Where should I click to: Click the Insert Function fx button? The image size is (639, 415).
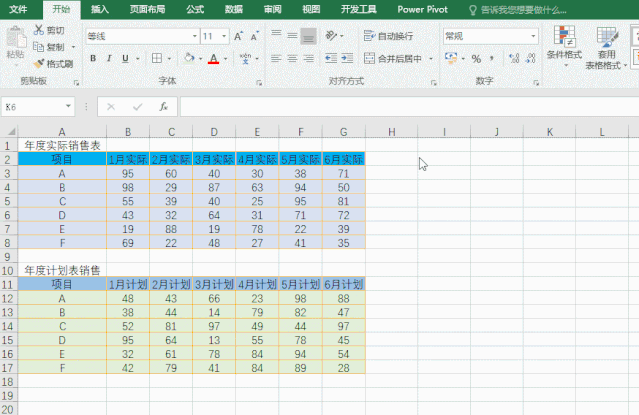[163, 107]
